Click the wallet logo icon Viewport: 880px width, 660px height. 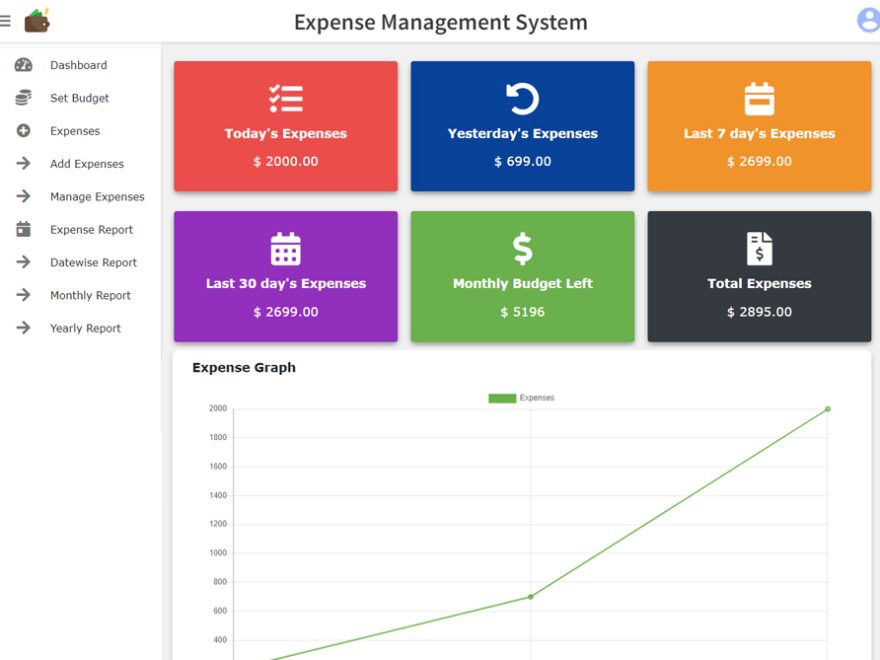(x=37, y=20)
